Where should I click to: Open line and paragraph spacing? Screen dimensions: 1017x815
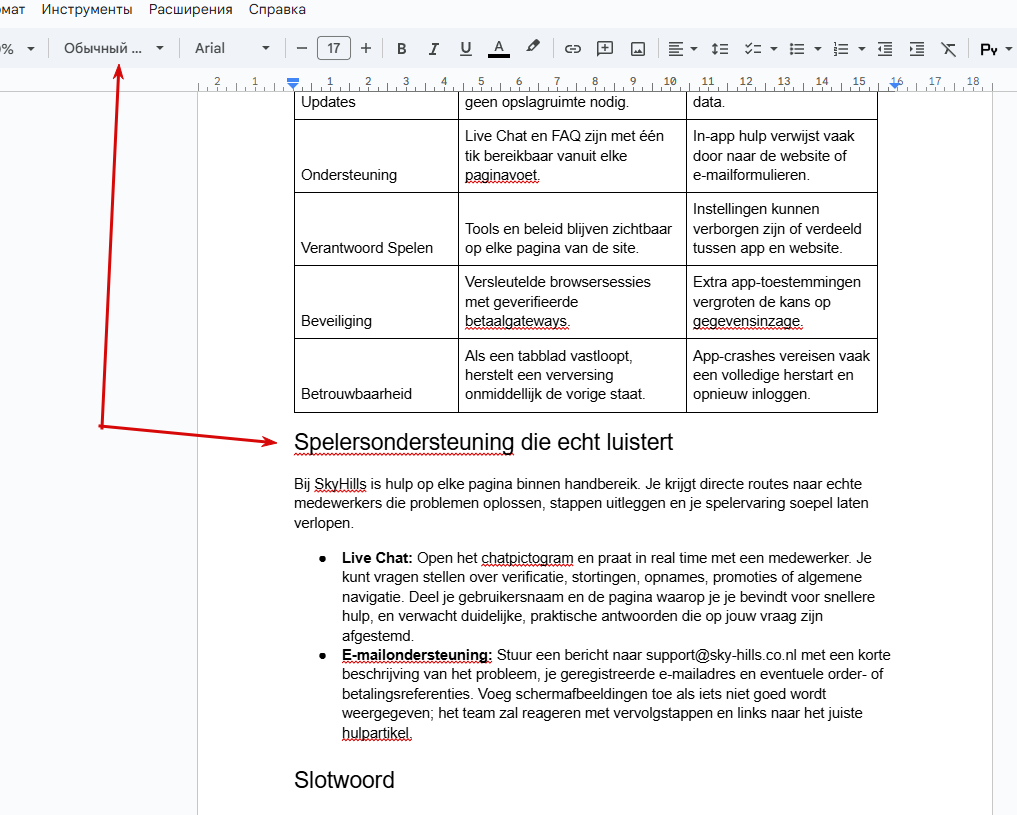point(719,49)
